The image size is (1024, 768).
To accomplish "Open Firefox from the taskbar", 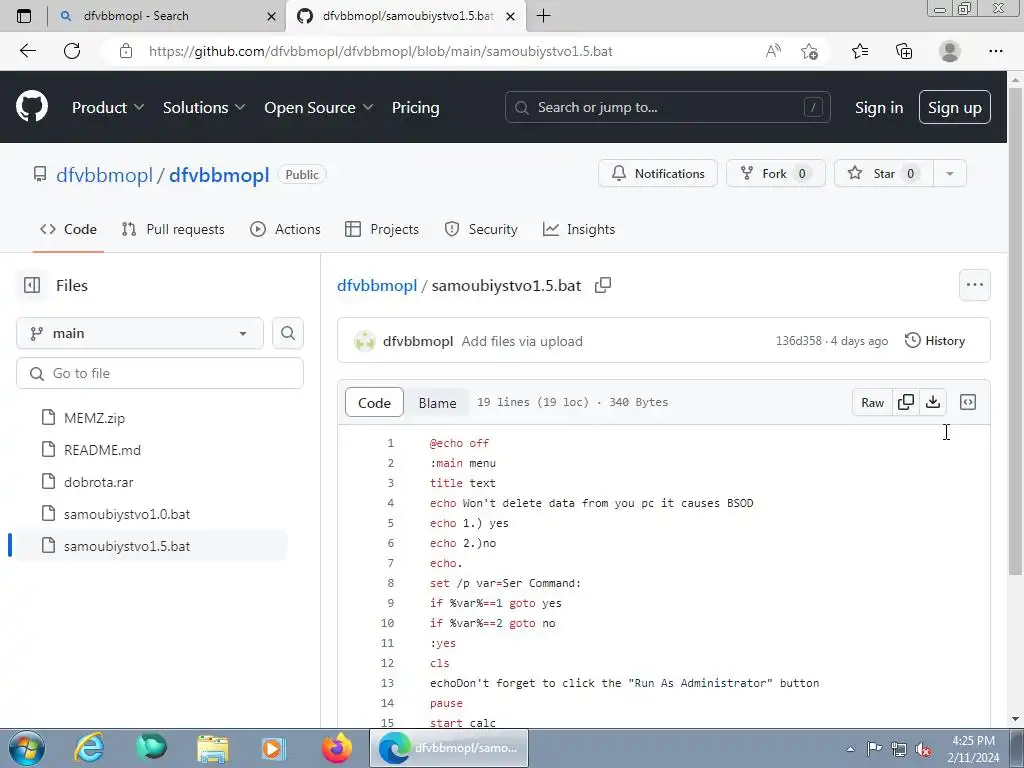I will coord(337,748).
